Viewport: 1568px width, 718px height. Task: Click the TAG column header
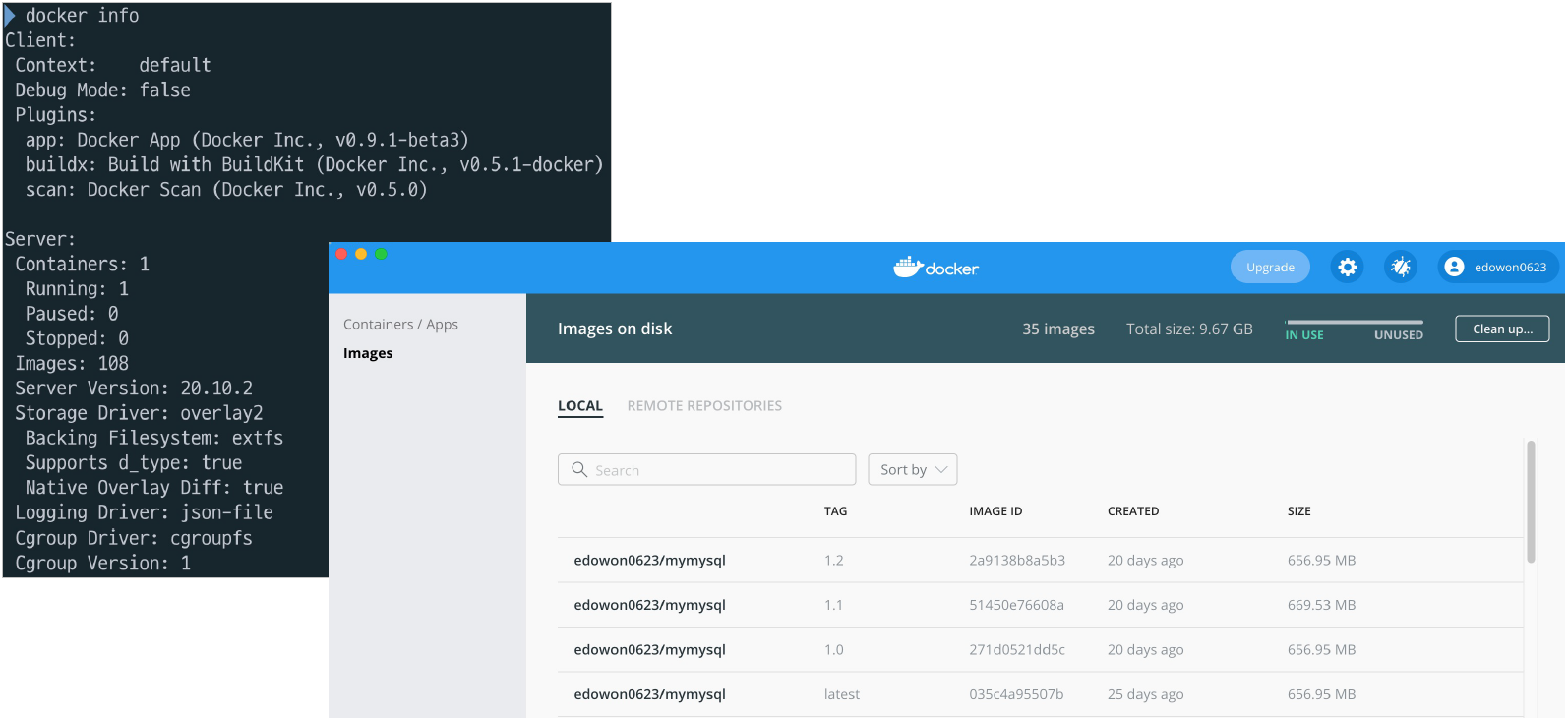tap(835, 511)
